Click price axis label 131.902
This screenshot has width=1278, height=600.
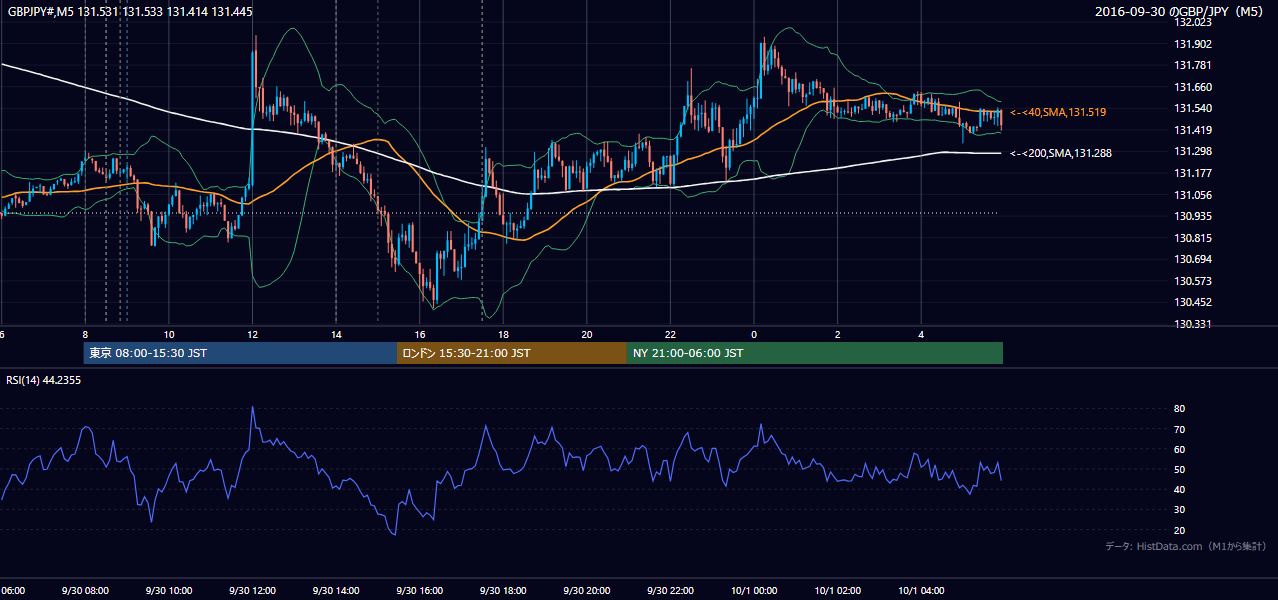[x=1192, y=44]
